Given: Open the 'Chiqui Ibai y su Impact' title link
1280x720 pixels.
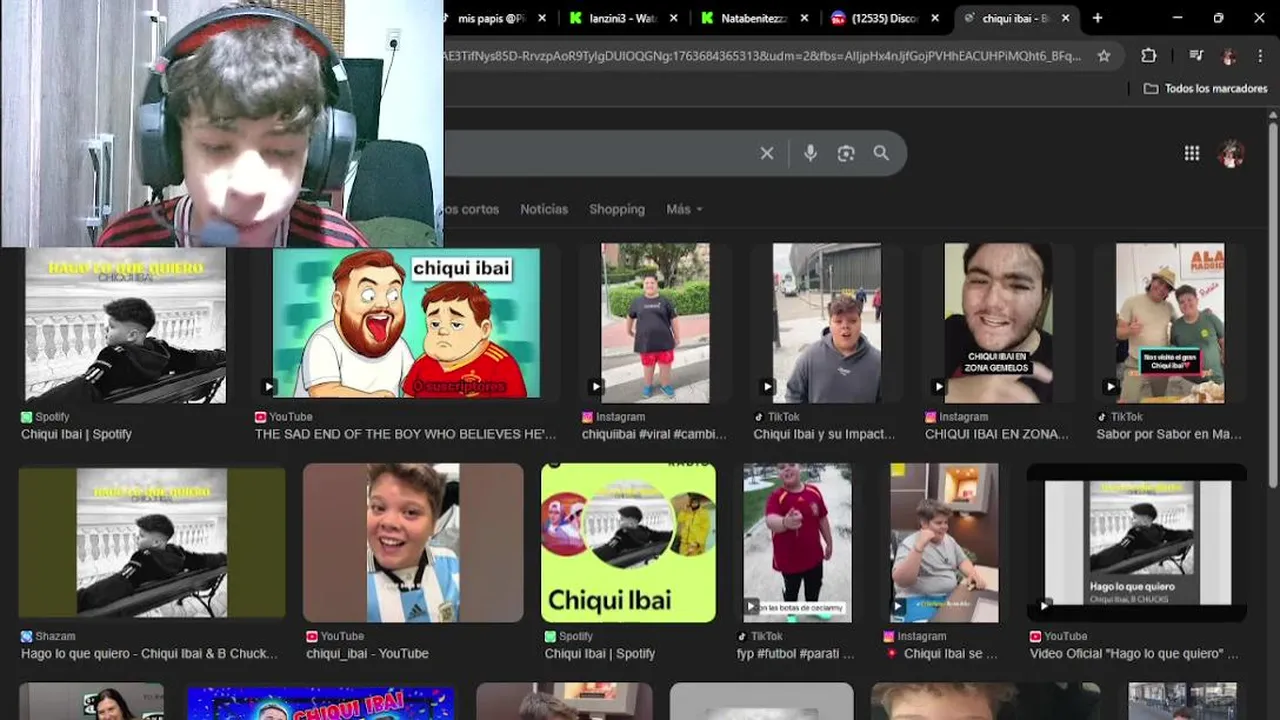Looking at the screenshot, I should point(824,434).
